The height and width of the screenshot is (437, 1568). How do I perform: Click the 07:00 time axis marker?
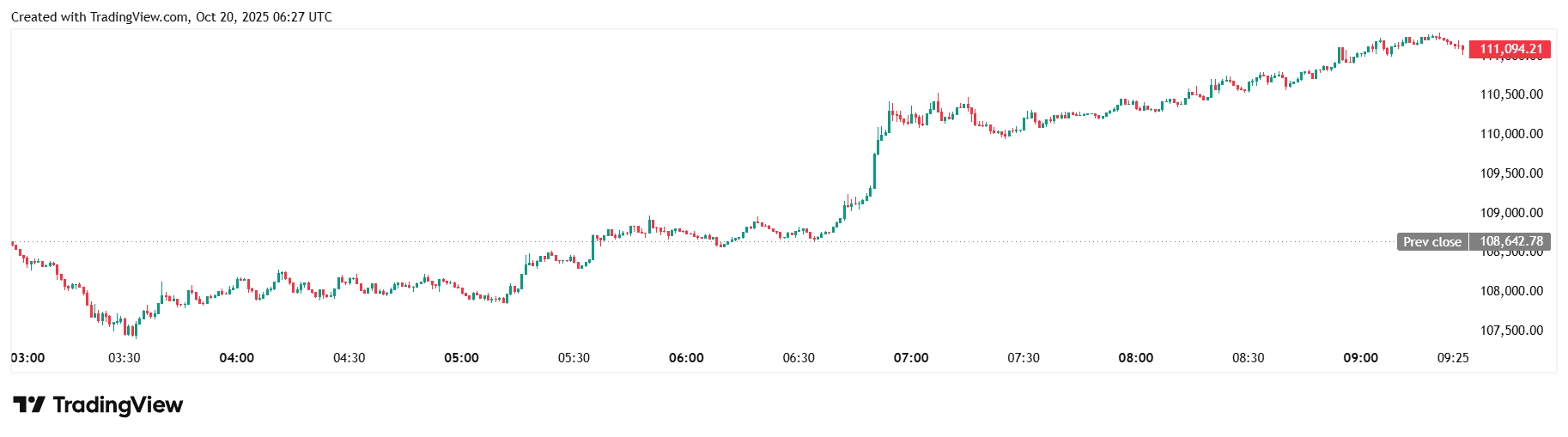[911, 358]
